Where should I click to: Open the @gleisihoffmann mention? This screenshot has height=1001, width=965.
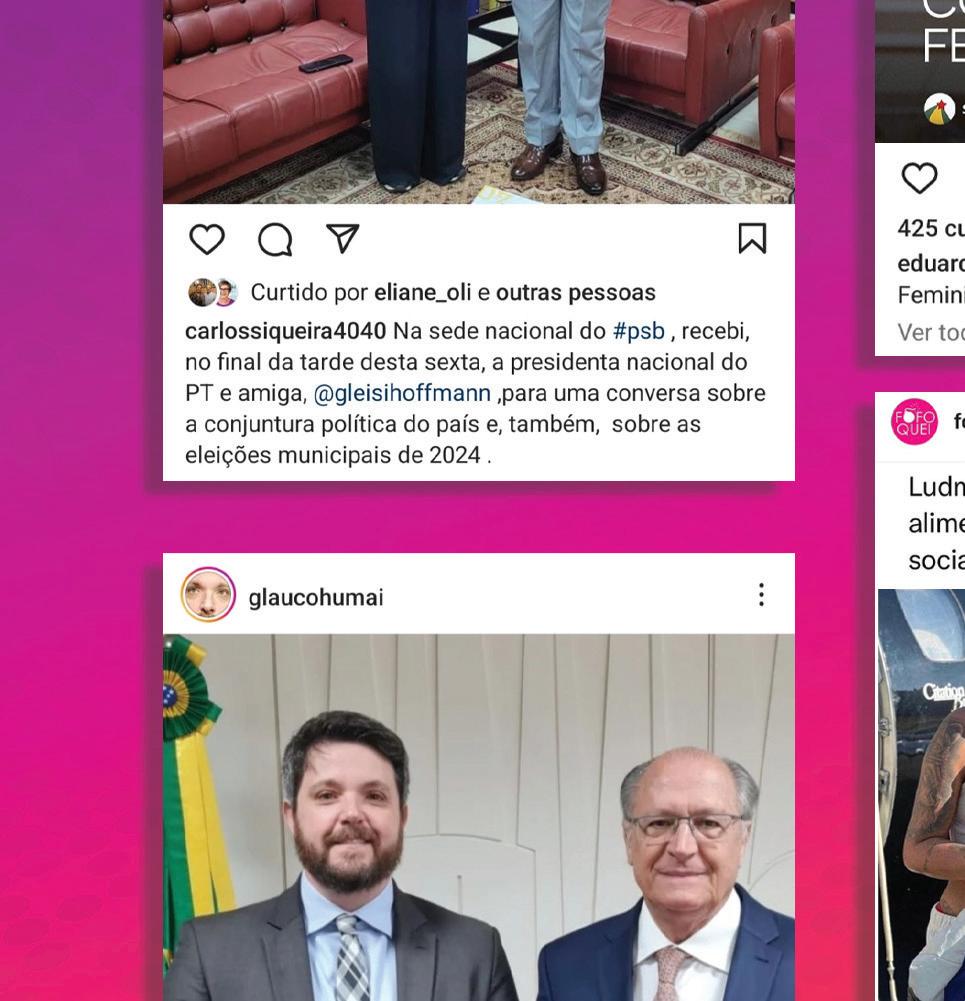(x=402, y=393)
